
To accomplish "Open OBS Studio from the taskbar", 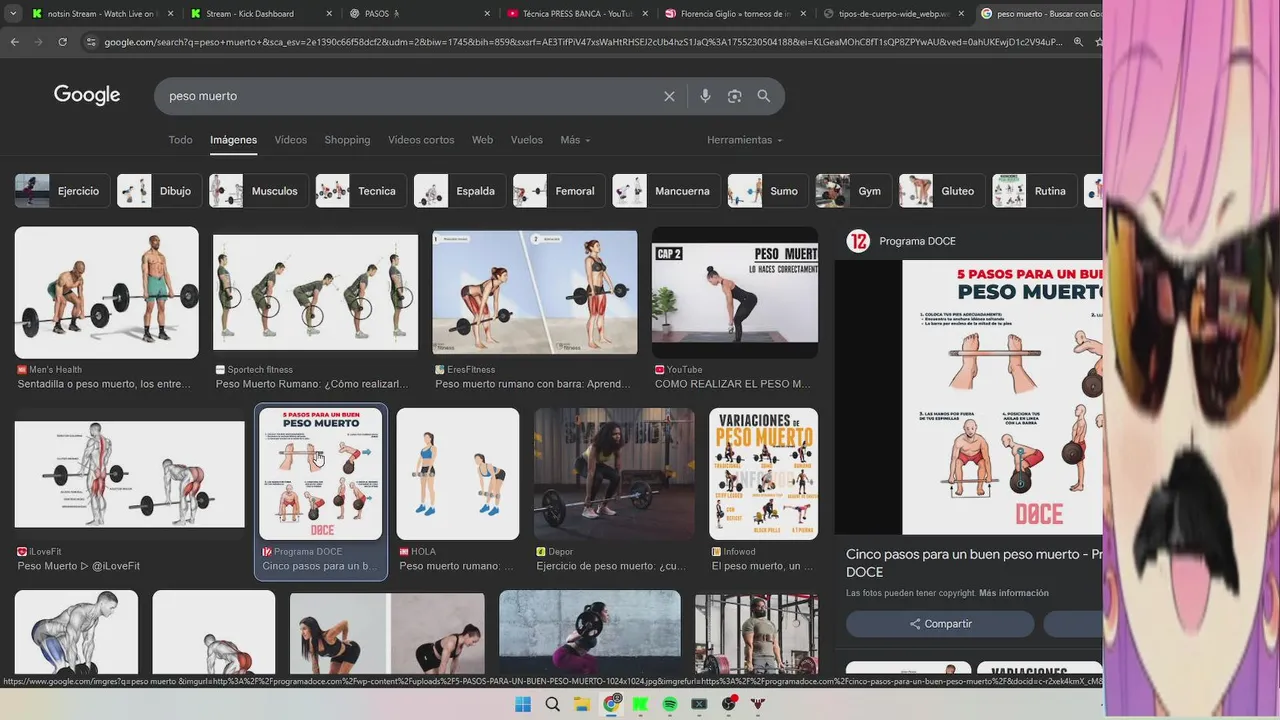I will [x=729, y=704].
